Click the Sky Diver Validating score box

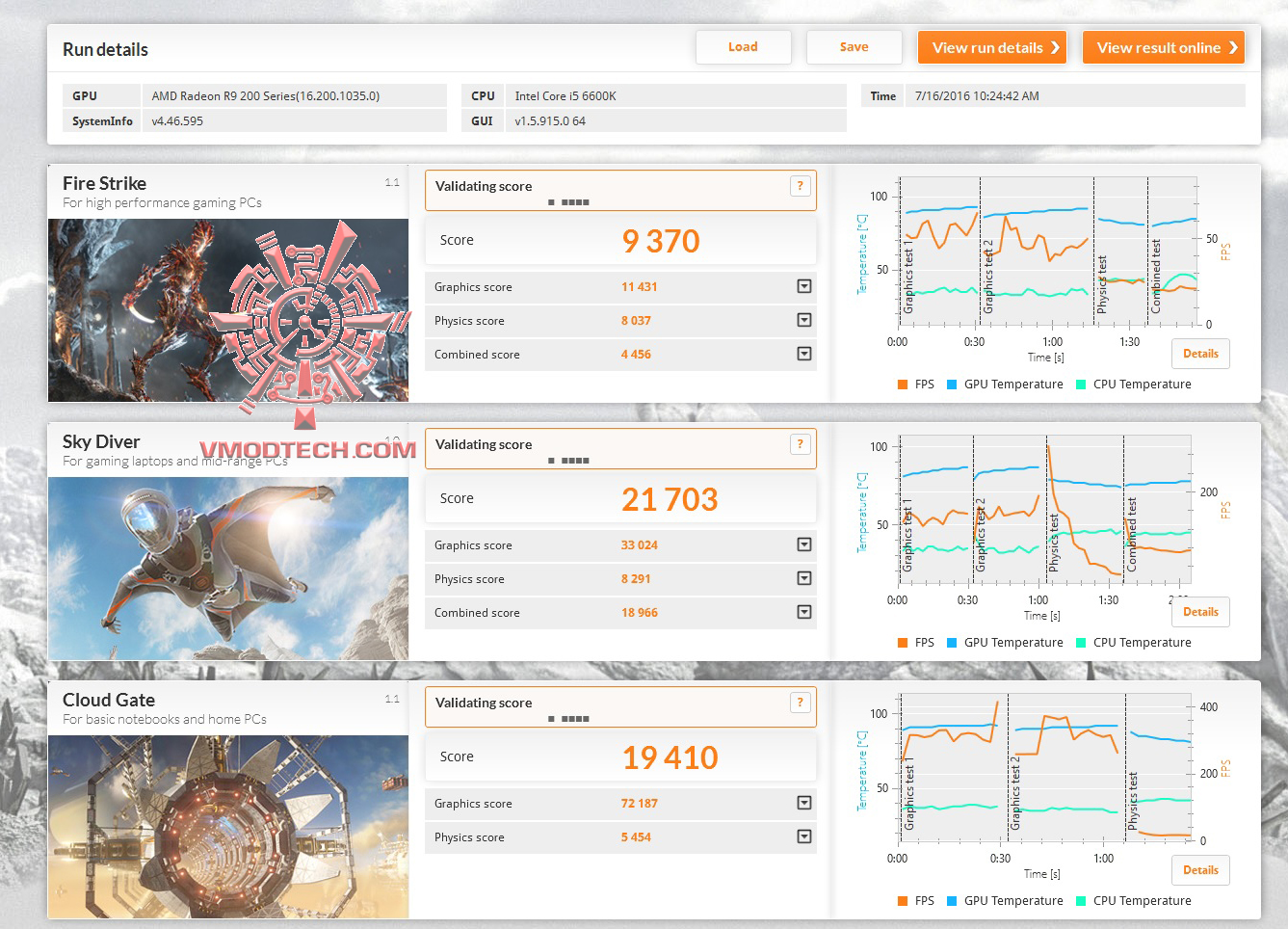620,448
